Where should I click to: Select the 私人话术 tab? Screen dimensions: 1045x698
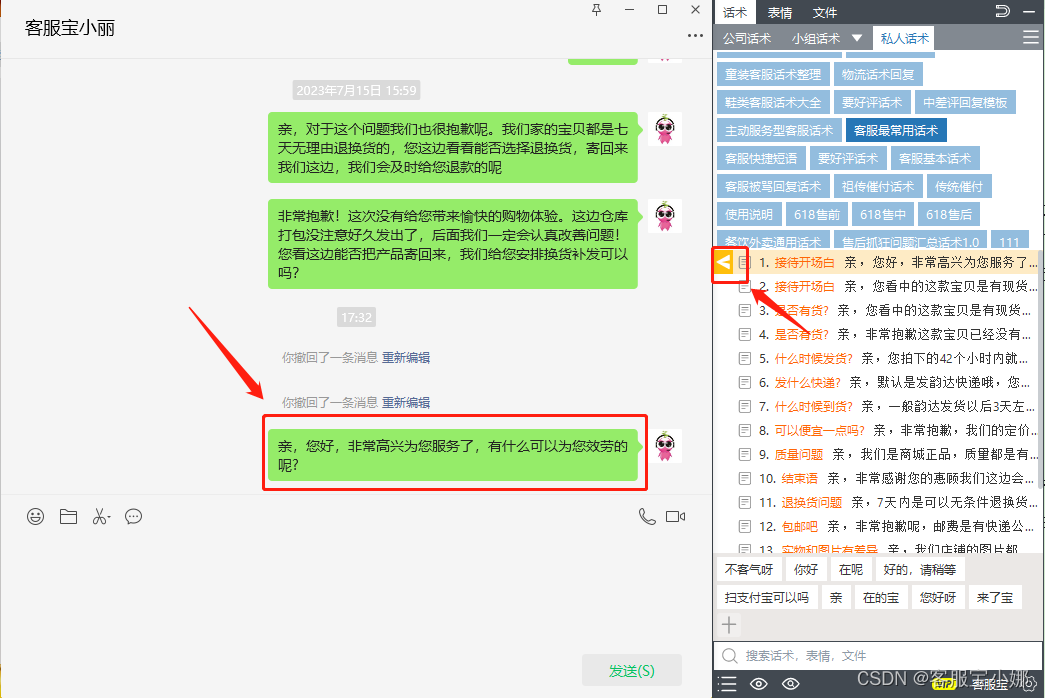click(x=904, y=38)
